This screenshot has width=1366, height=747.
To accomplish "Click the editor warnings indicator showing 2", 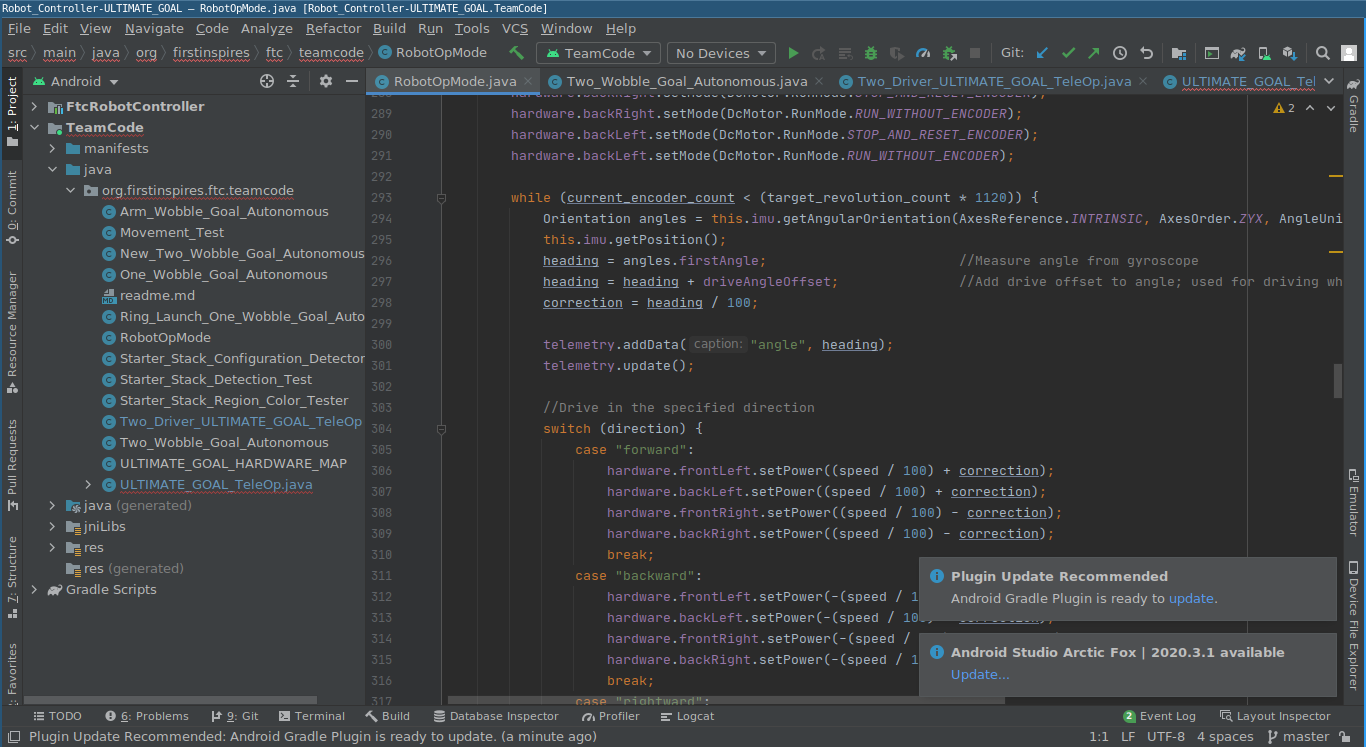I will click(1284, 108).
